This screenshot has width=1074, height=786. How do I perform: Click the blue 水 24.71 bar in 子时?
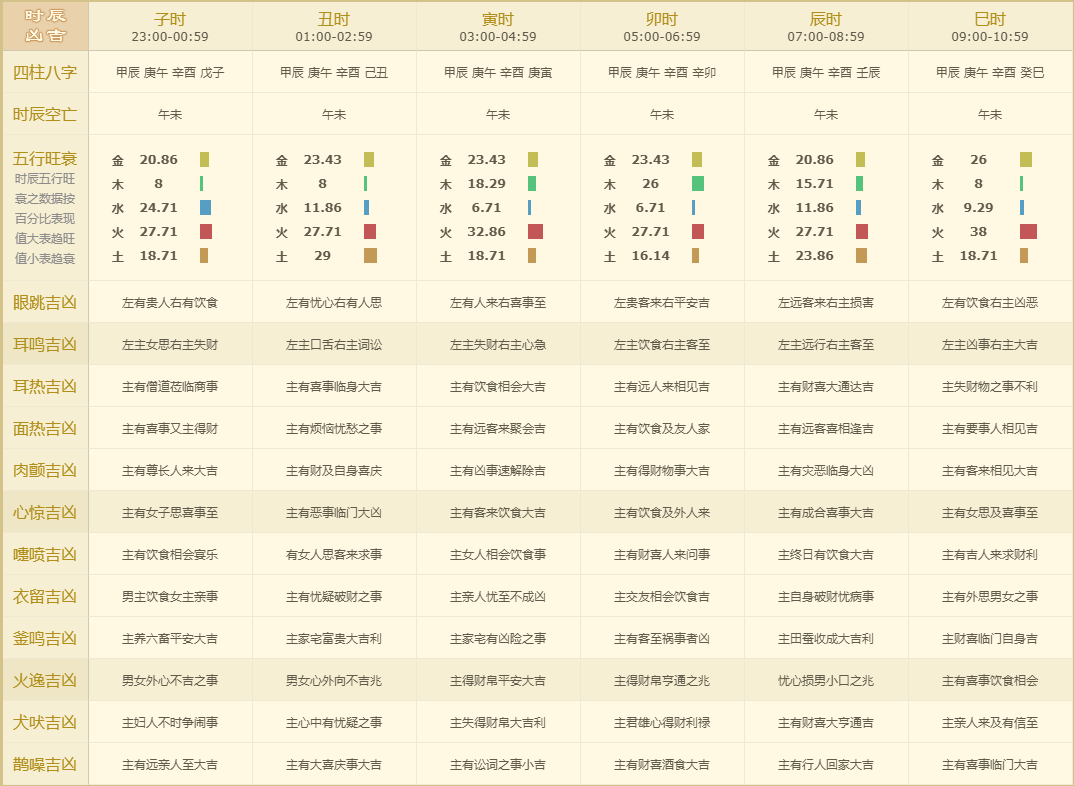205,207
